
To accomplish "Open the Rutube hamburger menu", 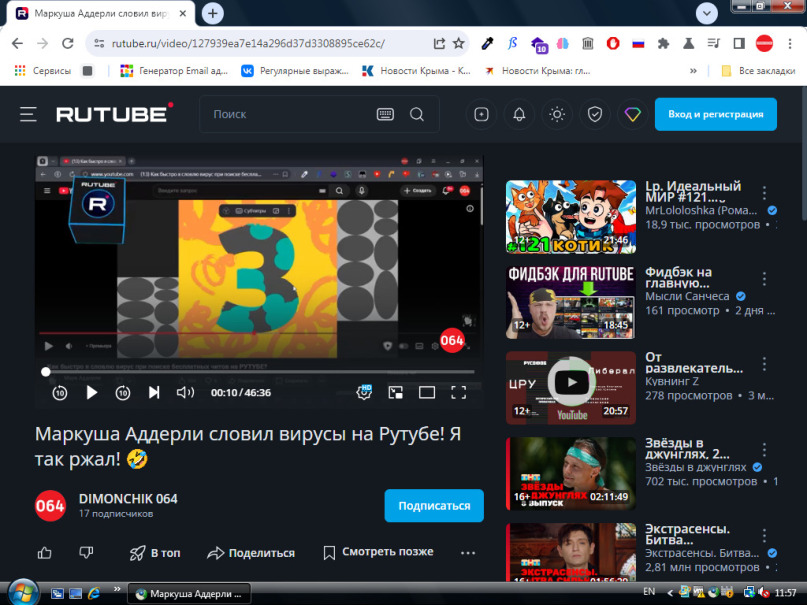I will pos(28,115).
